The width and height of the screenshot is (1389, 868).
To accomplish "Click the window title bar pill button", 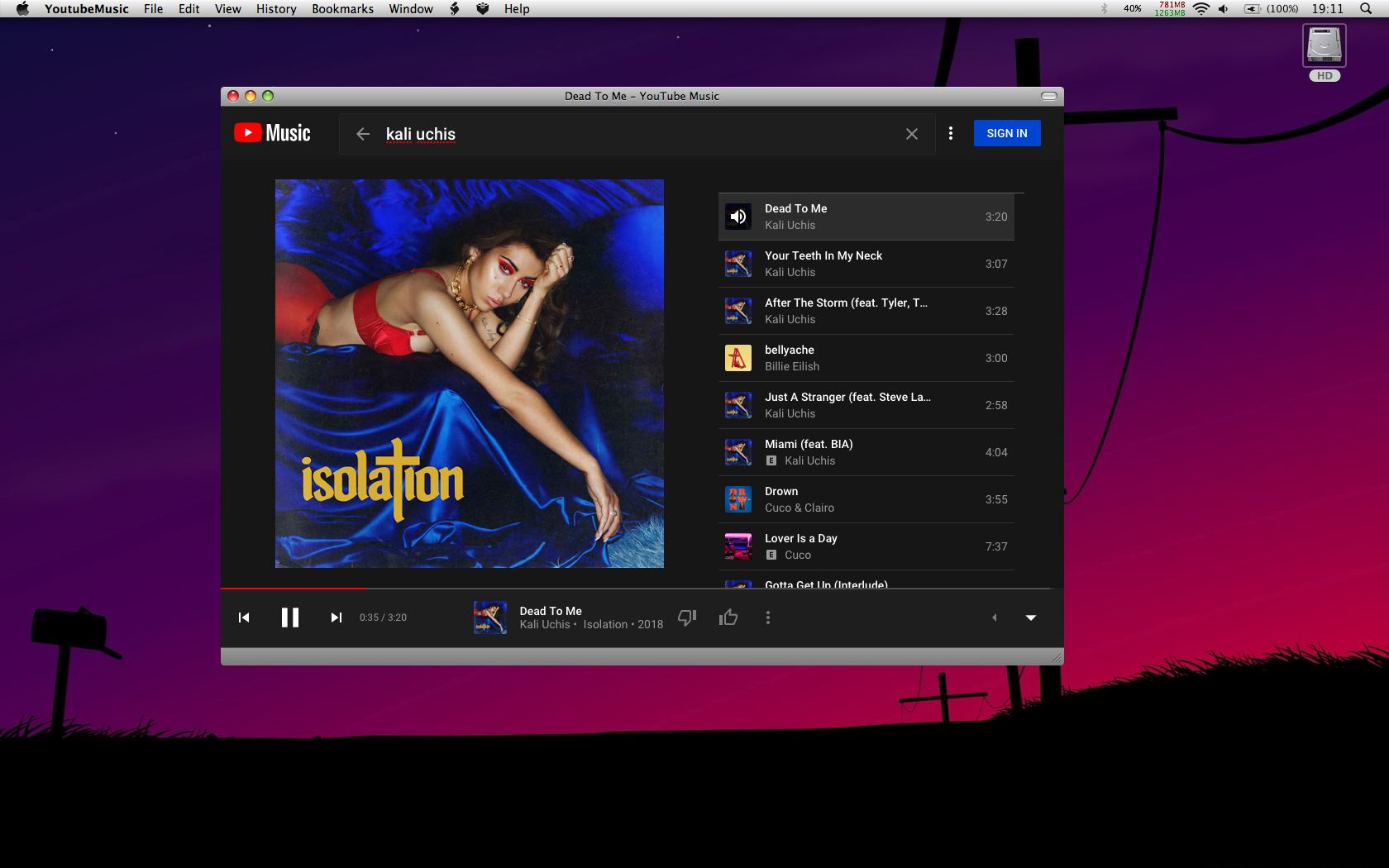I will [1049, 96].
